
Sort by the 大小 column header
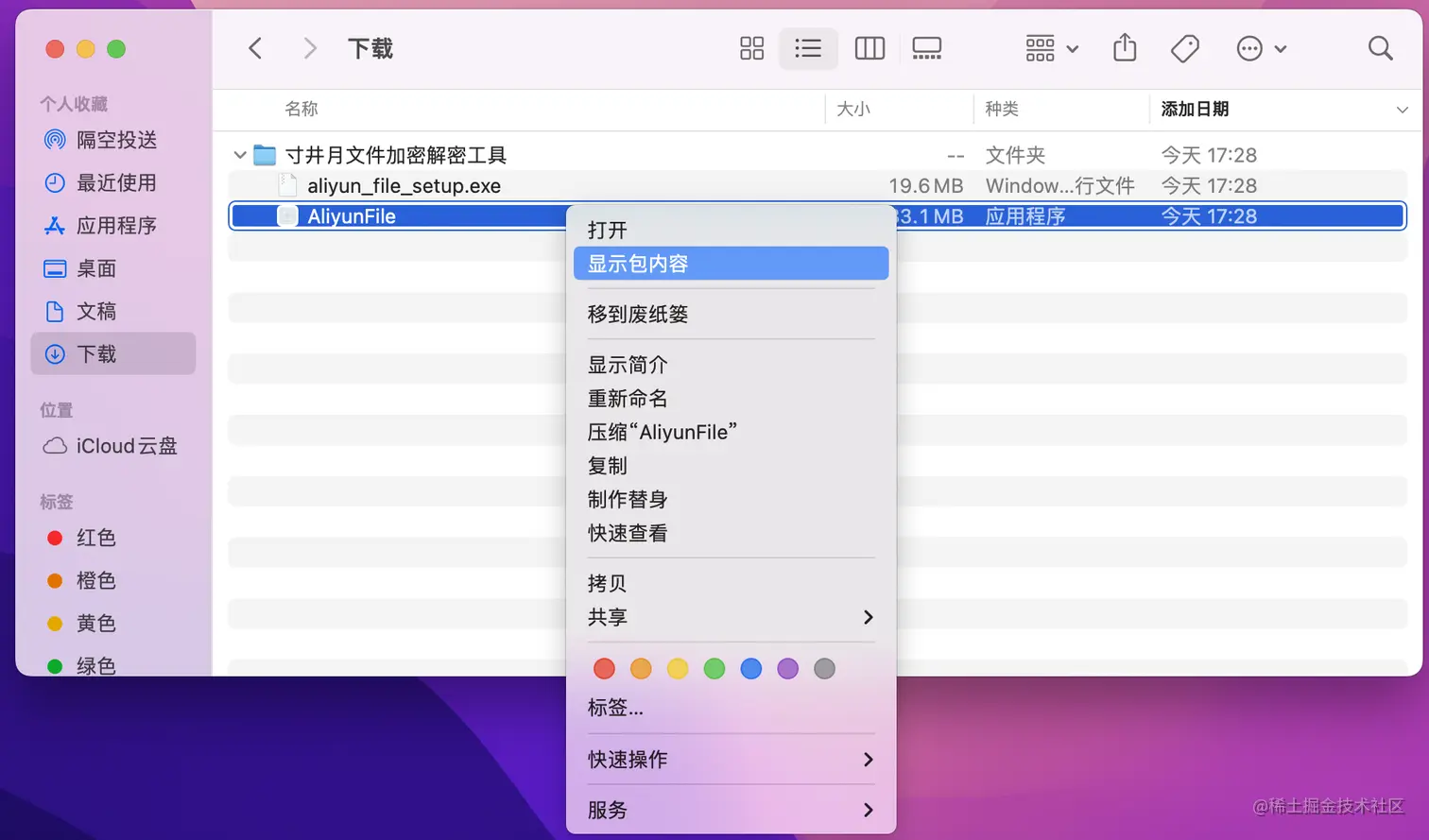click(853, 109)
